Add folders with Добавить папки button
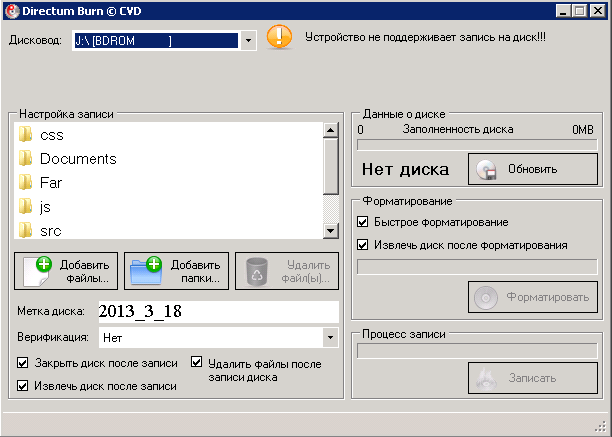 click(x=176, y=271)
